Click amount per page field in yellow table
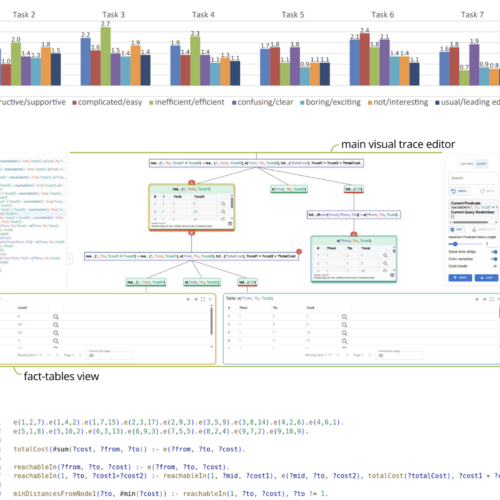The width and height of the screenshot is (500, 500). coord(110,355)
